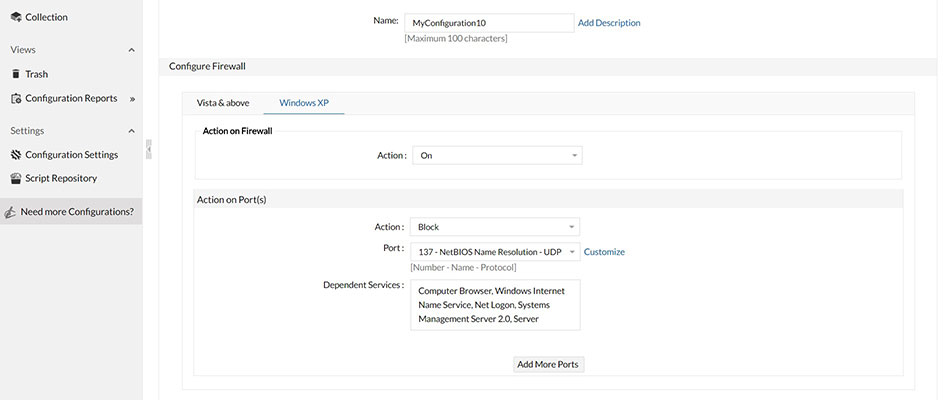Click the Name field containing MyConfiguration10
This screenshot has width=943, height=400.
click(488, 23)
